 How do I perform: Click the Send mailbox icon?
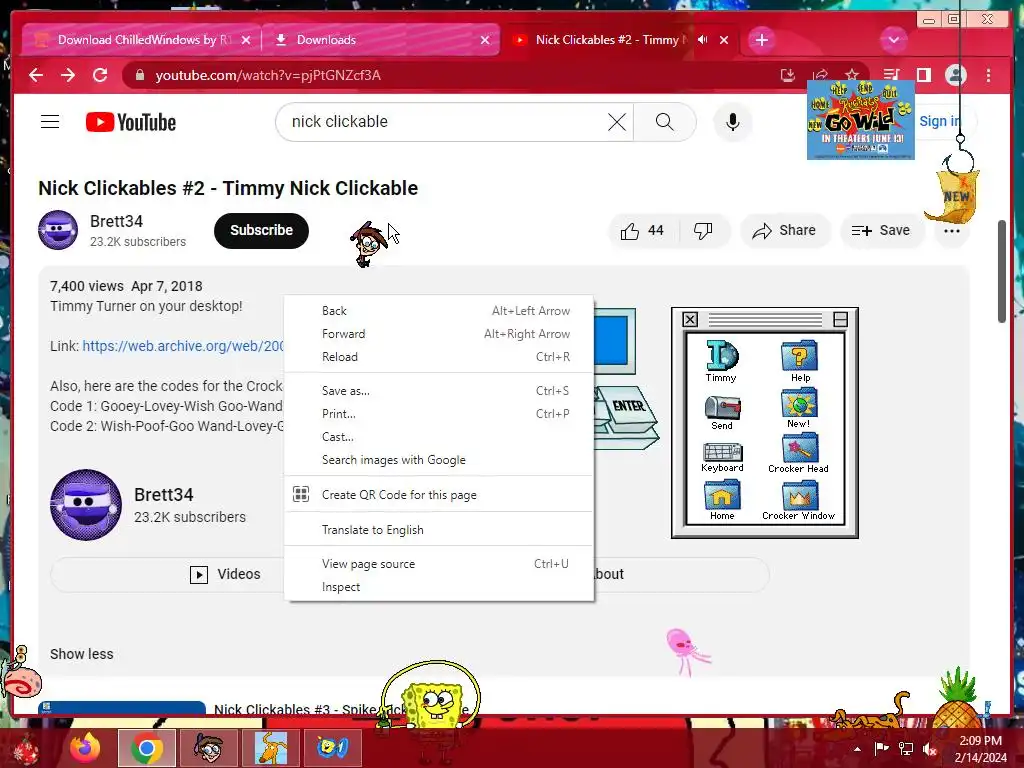click(x=722, y=413)
